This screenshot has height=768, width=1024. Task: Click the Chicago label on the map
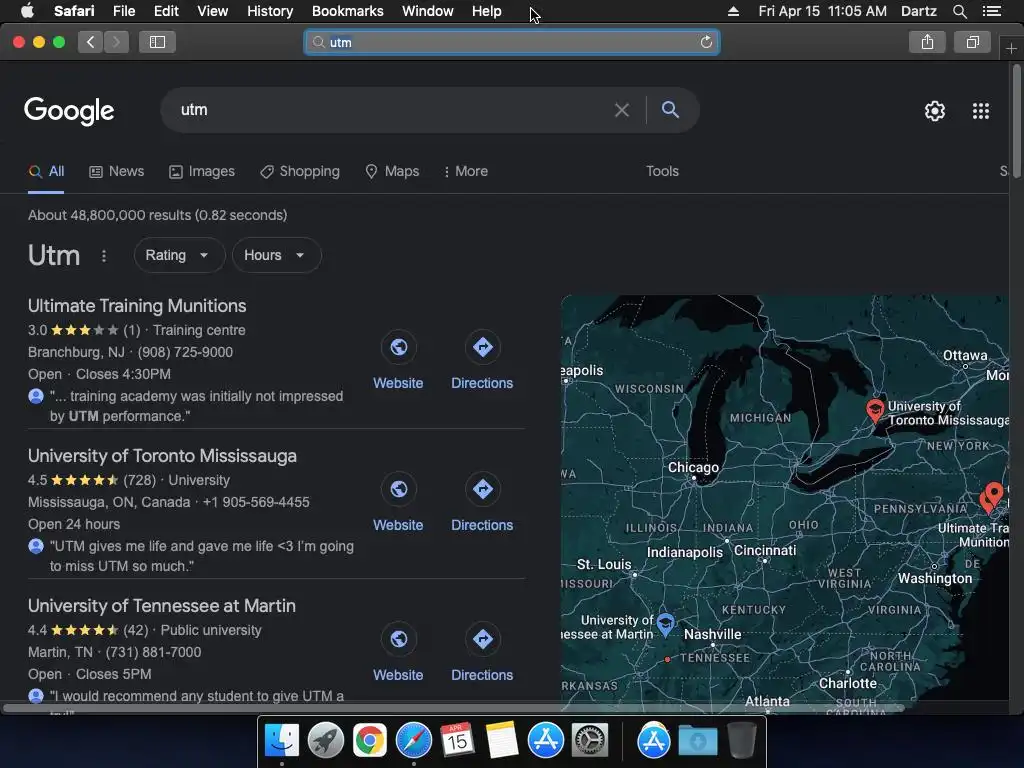point(693,468)
